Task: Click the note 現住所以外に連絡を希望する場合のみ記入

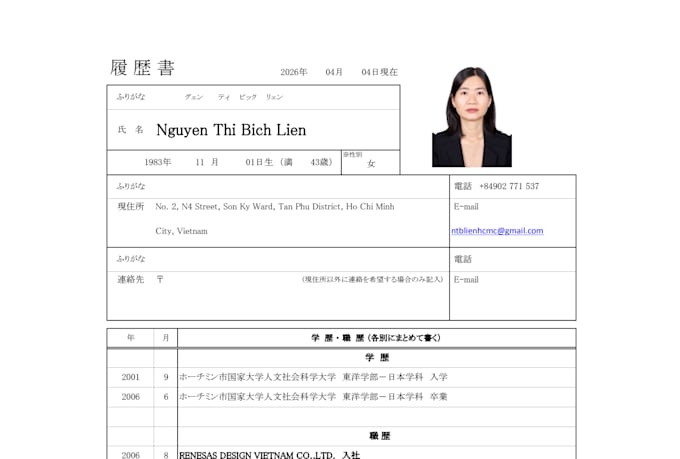Action: pos(373,279)
